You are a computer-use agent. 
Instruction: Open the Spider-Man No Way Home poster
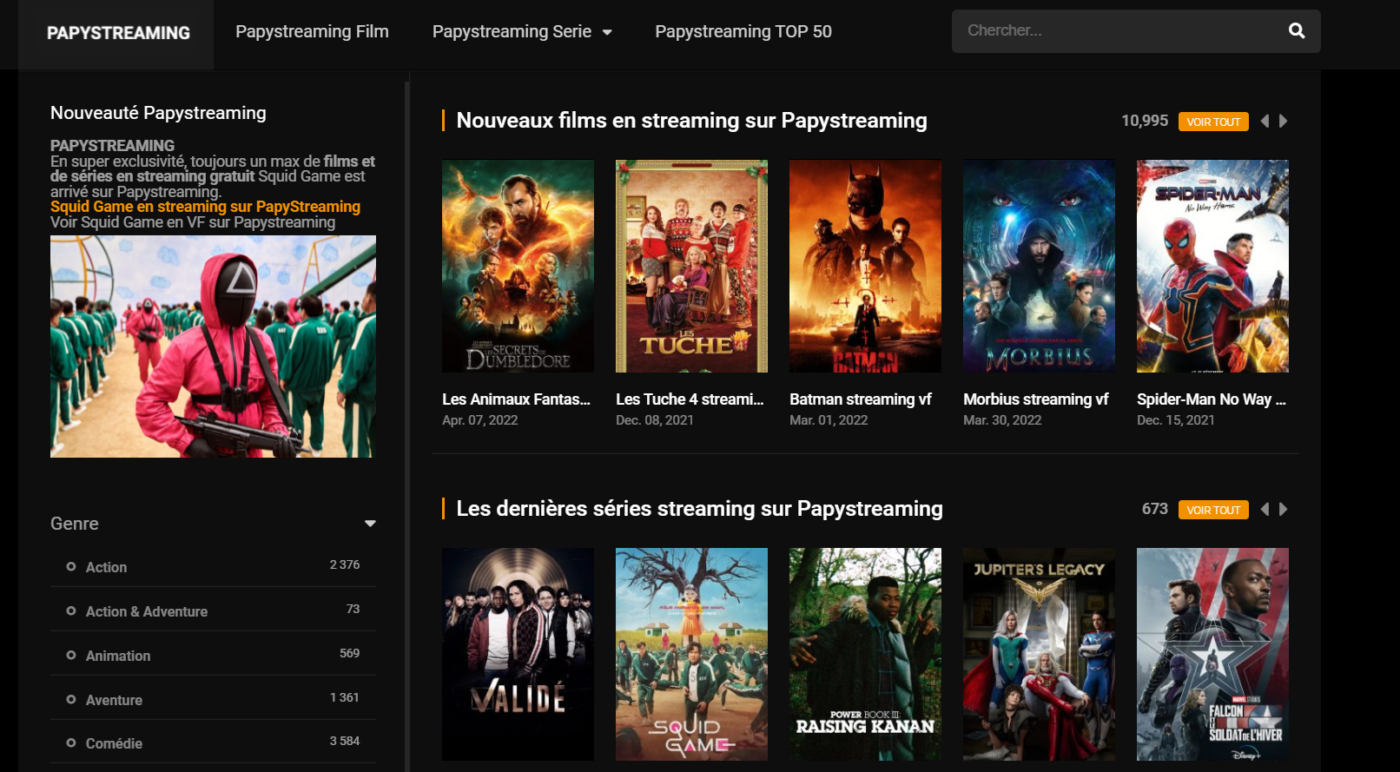click(x=1213, y=266)
